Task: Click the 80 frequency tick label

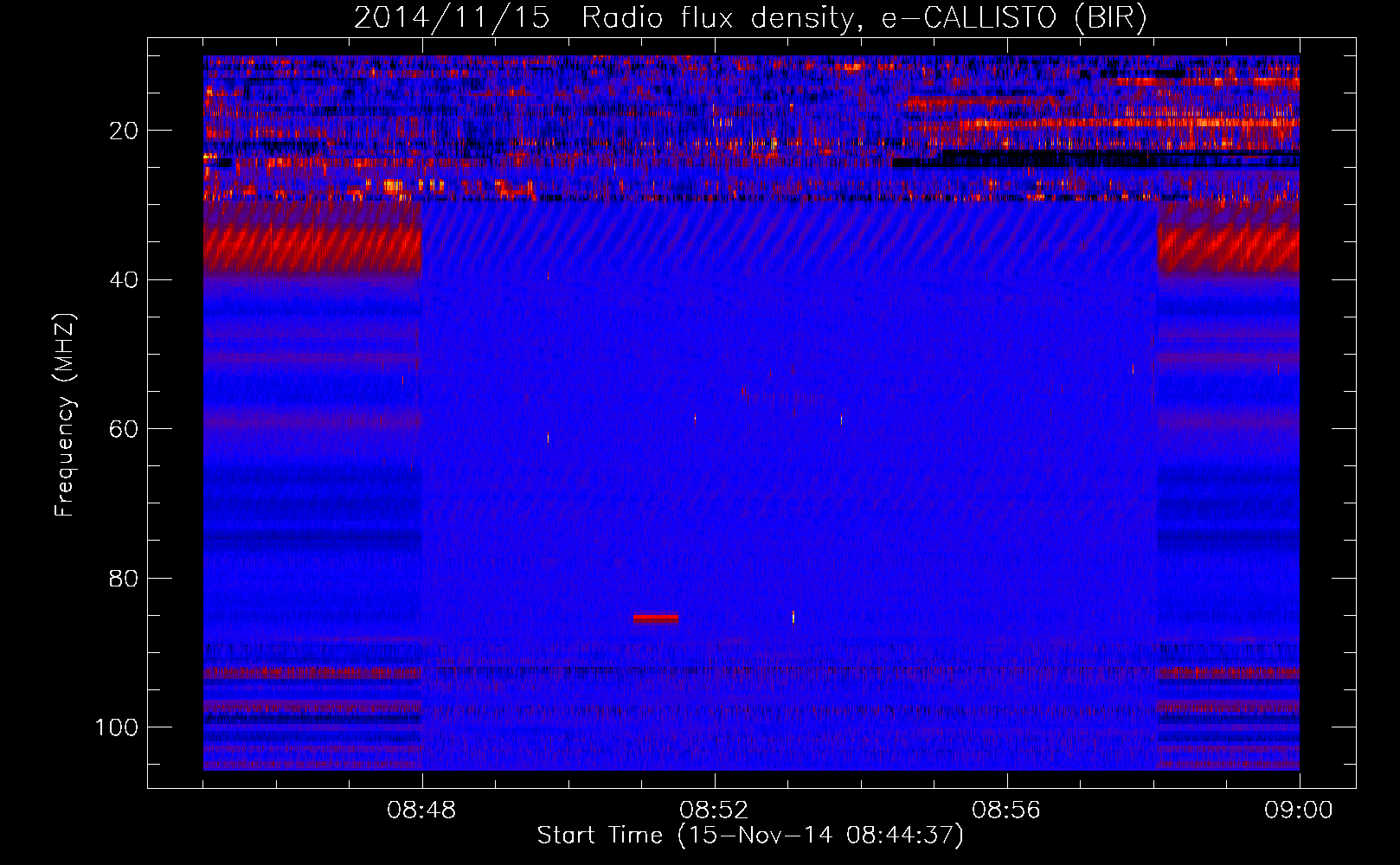Action: point(124,578)
